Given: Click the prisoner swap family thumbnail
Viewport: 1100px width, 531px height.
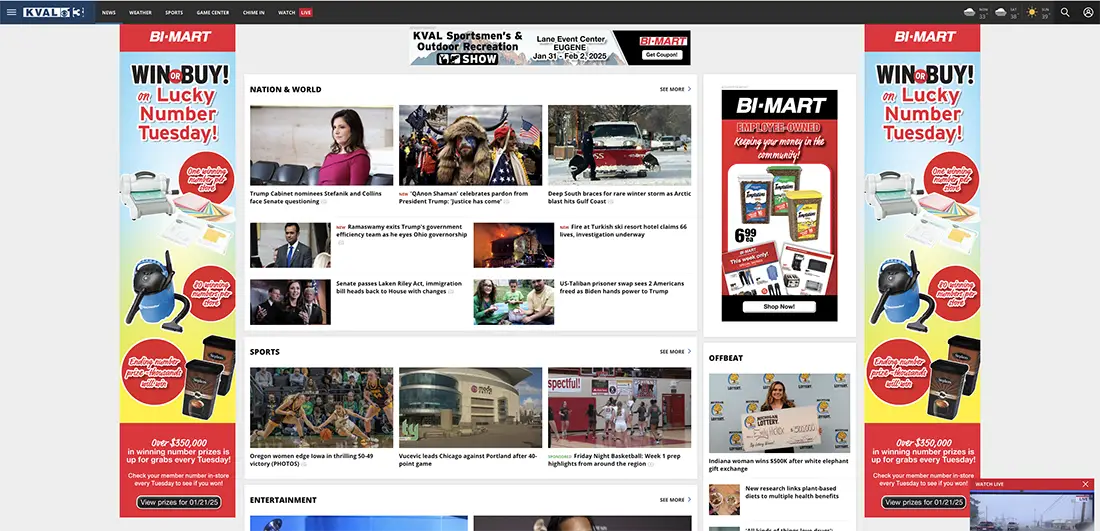Looking at the screenshot, I should (x=514, y=302).
